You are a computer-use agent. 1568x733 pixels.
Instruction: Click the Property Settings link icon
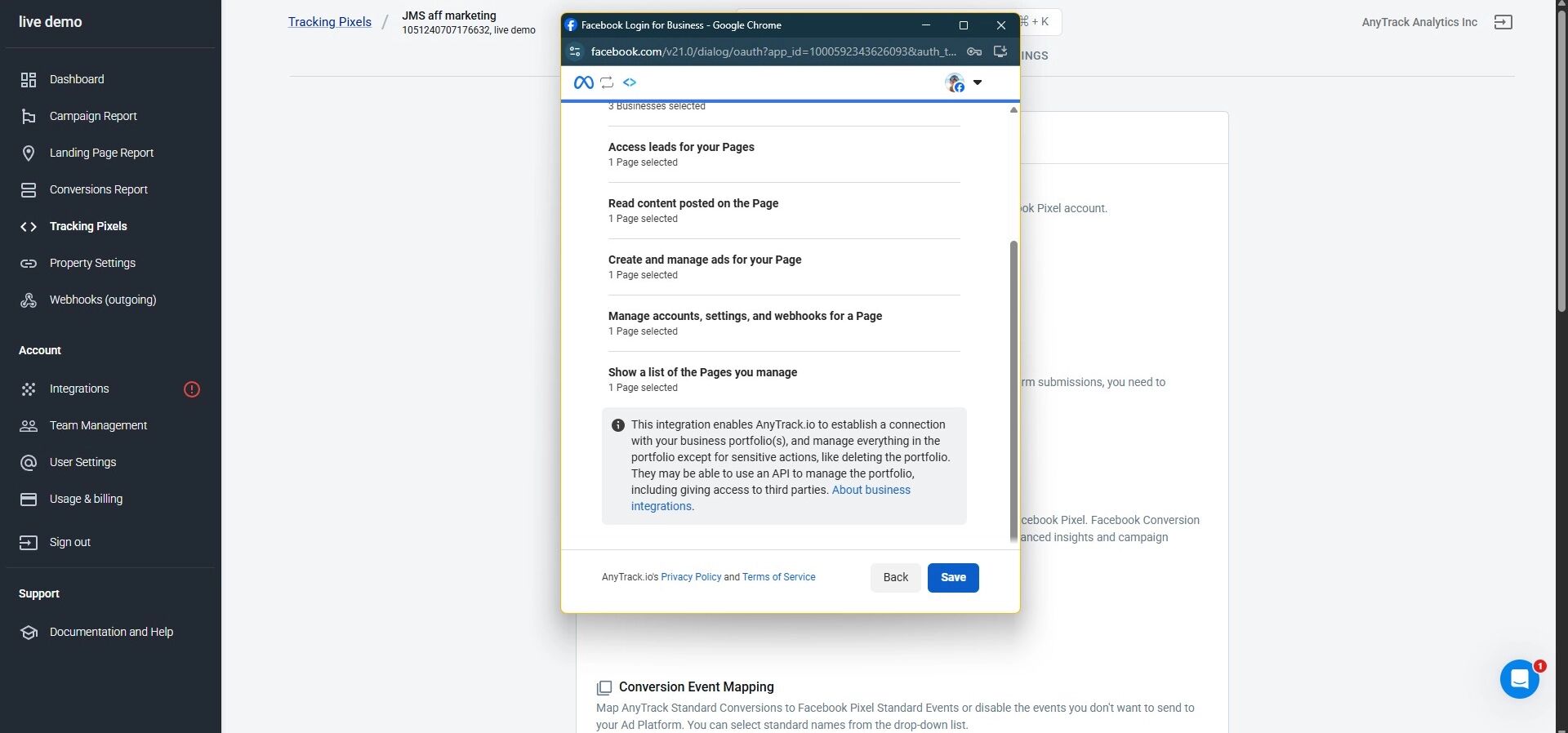click(x=29, y=264)
